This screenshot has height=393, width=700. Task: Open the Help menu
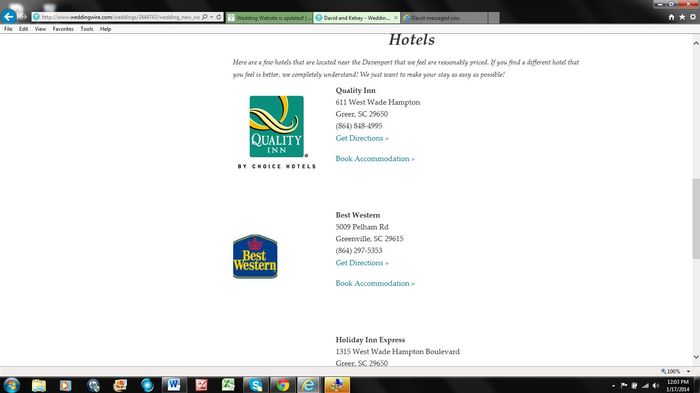coord(105,29)
